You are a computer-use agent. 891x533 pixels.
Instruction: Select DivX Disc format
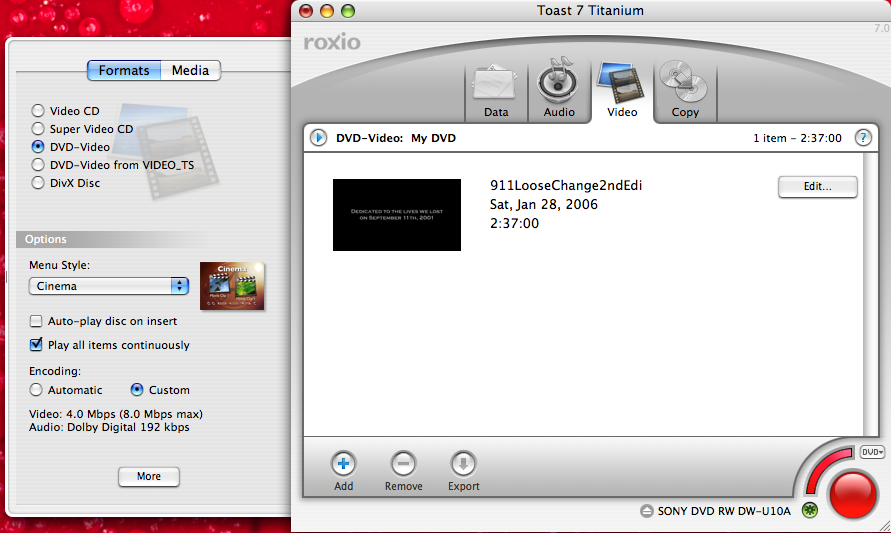pos(38,183)
